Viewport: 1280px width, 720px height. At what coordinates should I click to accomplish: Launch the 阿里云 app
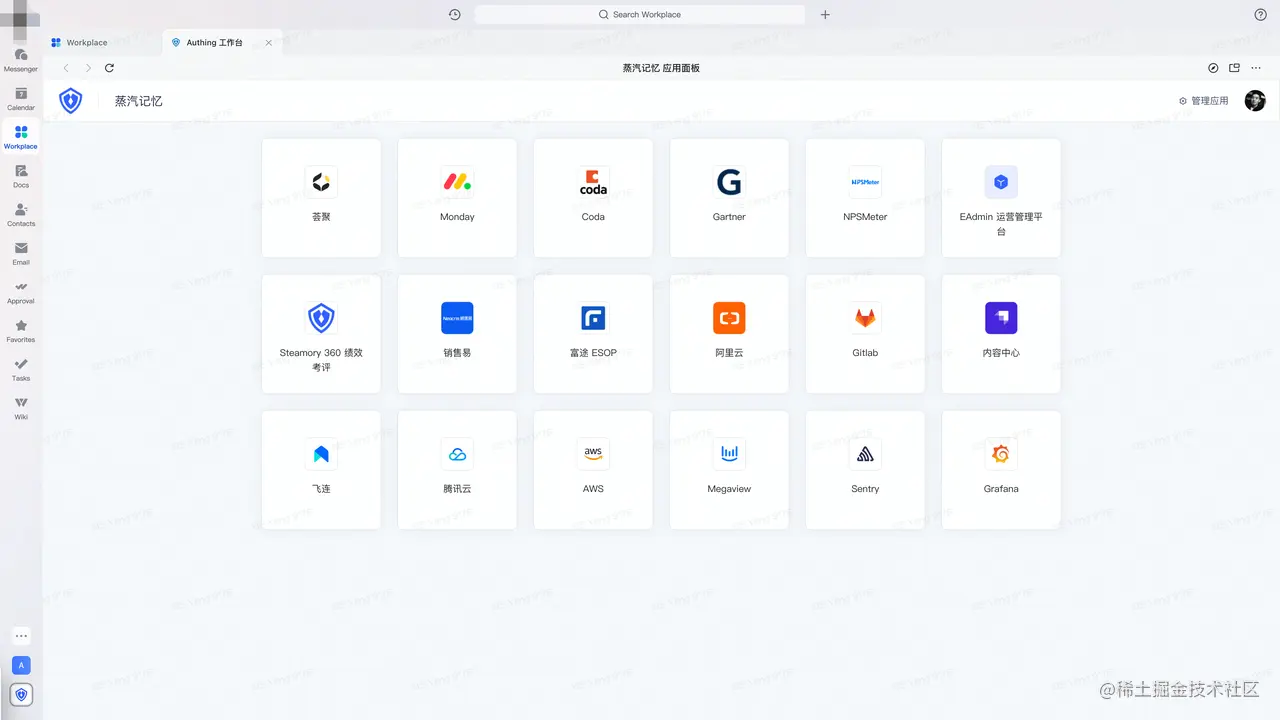(729, 334)
